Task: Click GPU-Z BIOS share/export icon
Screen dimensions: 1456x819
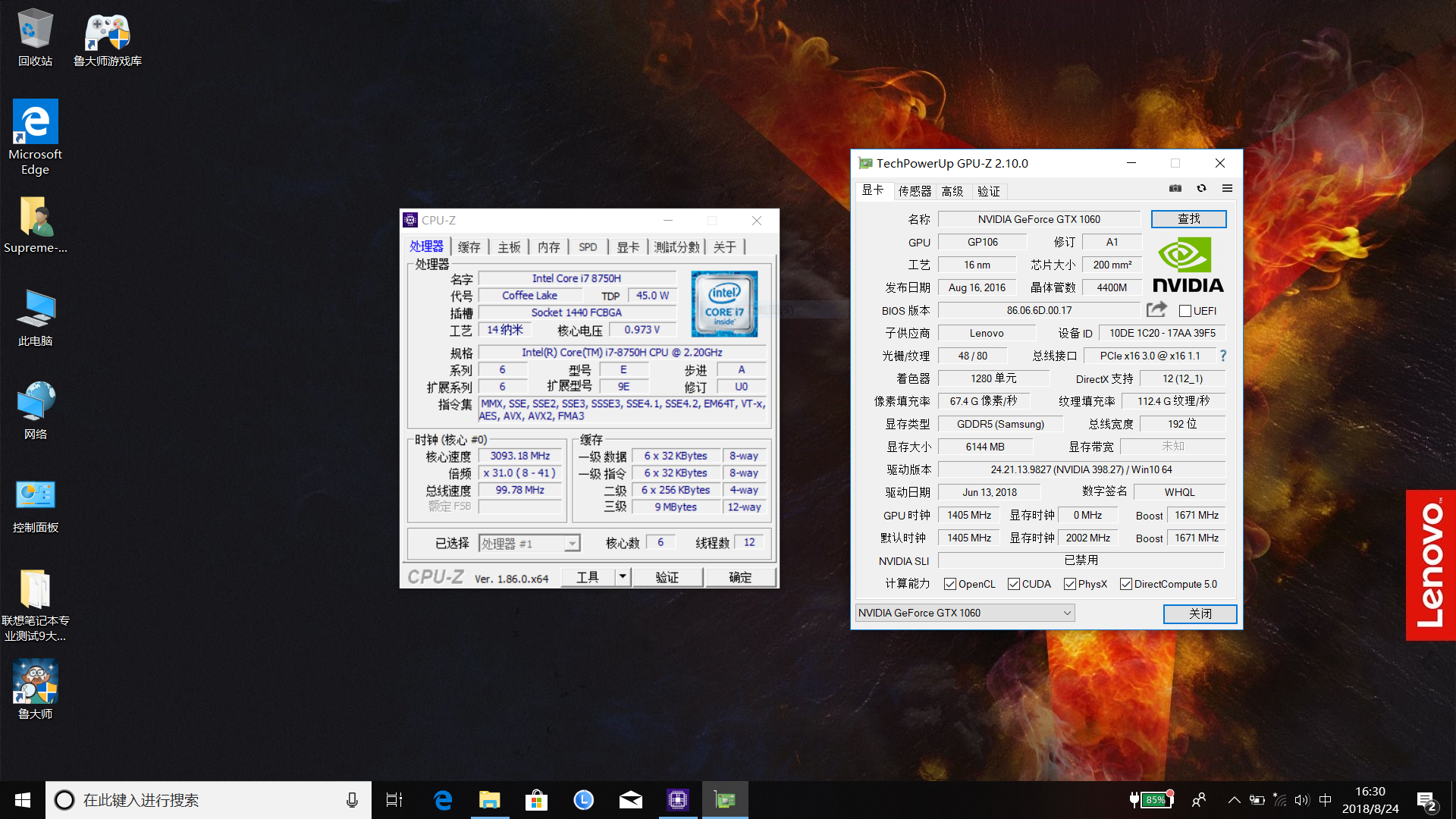Action: 1156,309
